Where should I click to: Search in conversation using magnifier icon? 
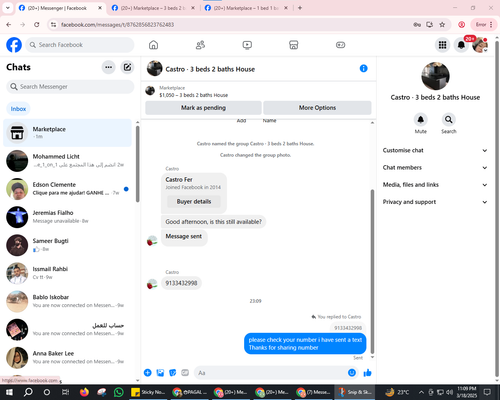click(449, 119)
